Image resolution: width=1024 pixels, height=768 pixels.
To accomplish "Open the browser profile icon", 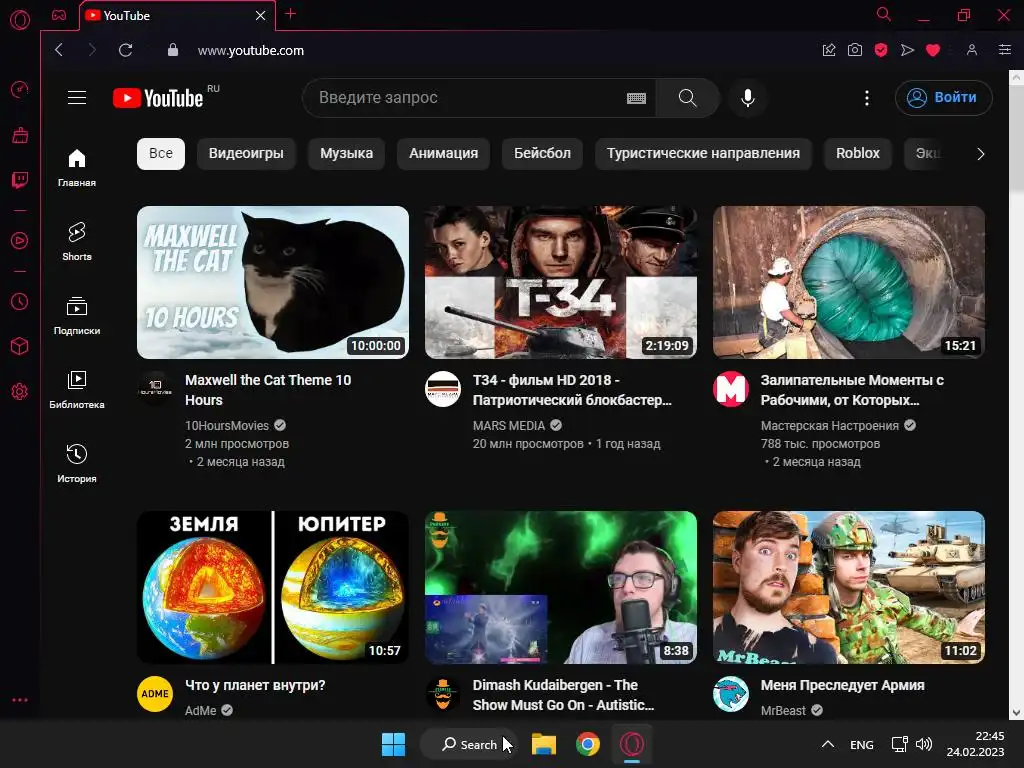I will tap(972, 50).
